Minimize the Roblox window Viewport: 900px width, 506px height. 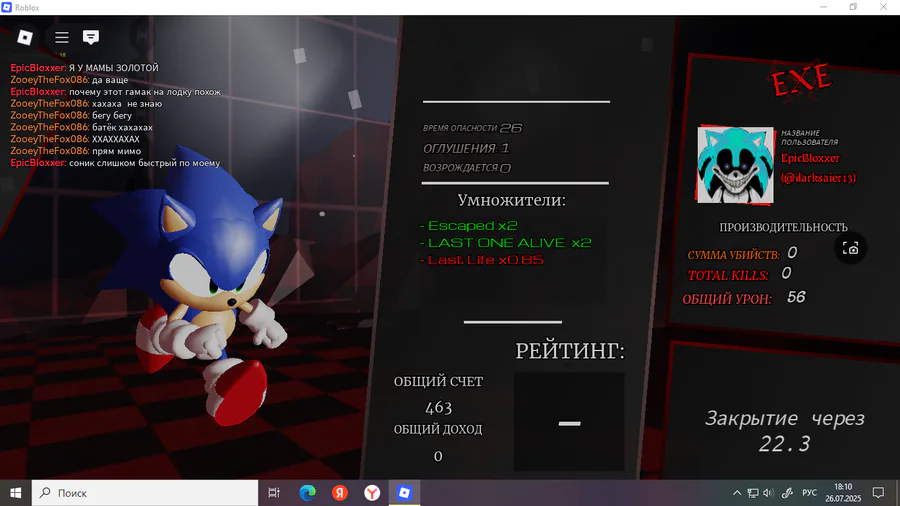(x=824, y=7)
